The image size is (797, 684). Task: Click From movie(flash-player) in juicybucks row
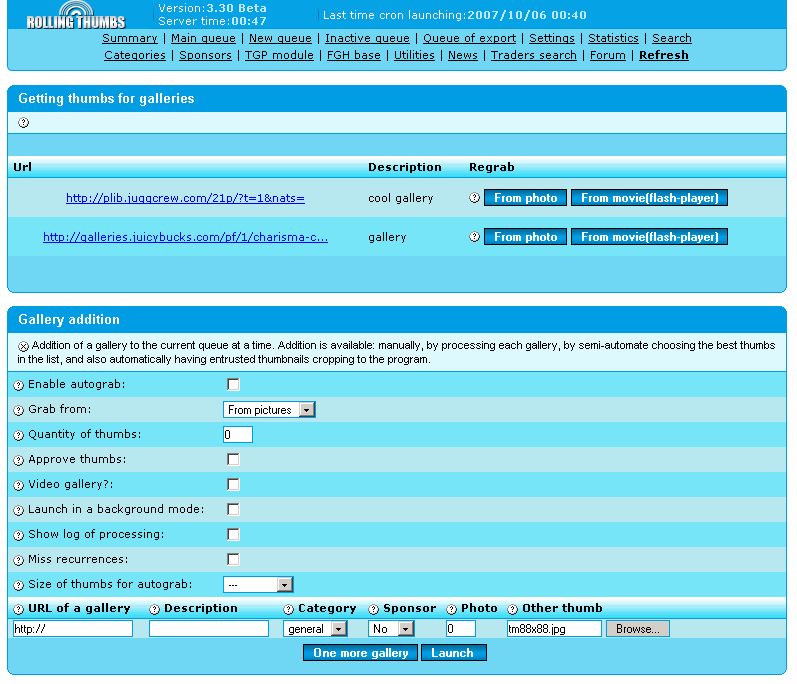tap(649, 237)
